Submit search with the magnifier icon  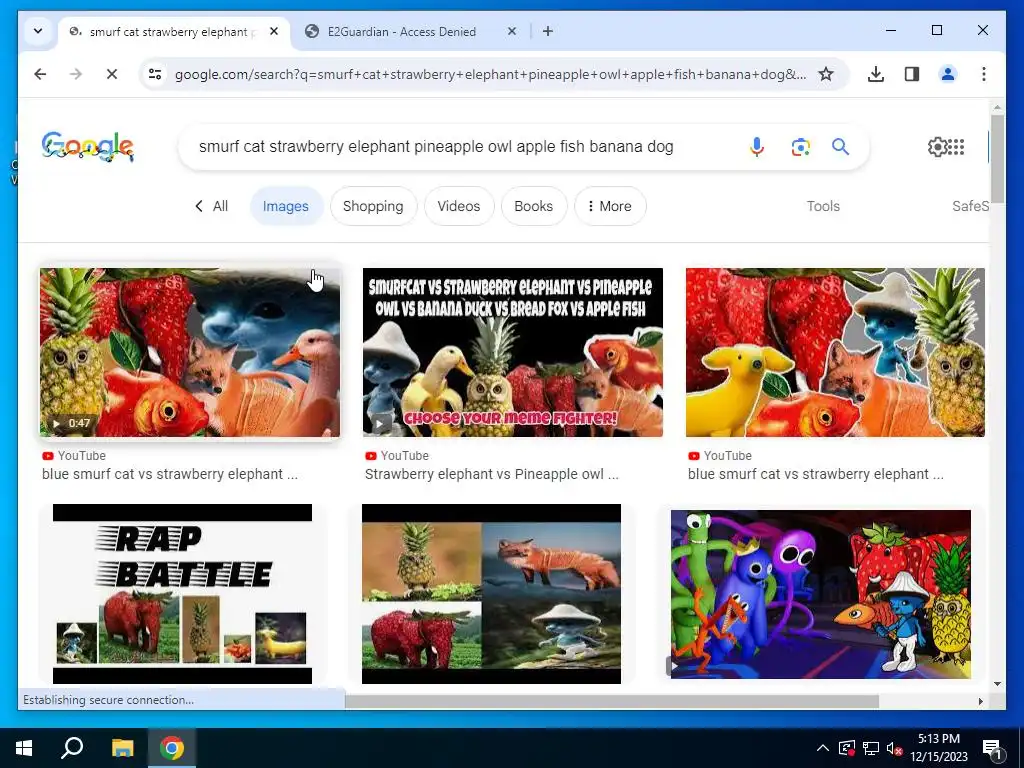pyautogui.click(x=840, y=146)
